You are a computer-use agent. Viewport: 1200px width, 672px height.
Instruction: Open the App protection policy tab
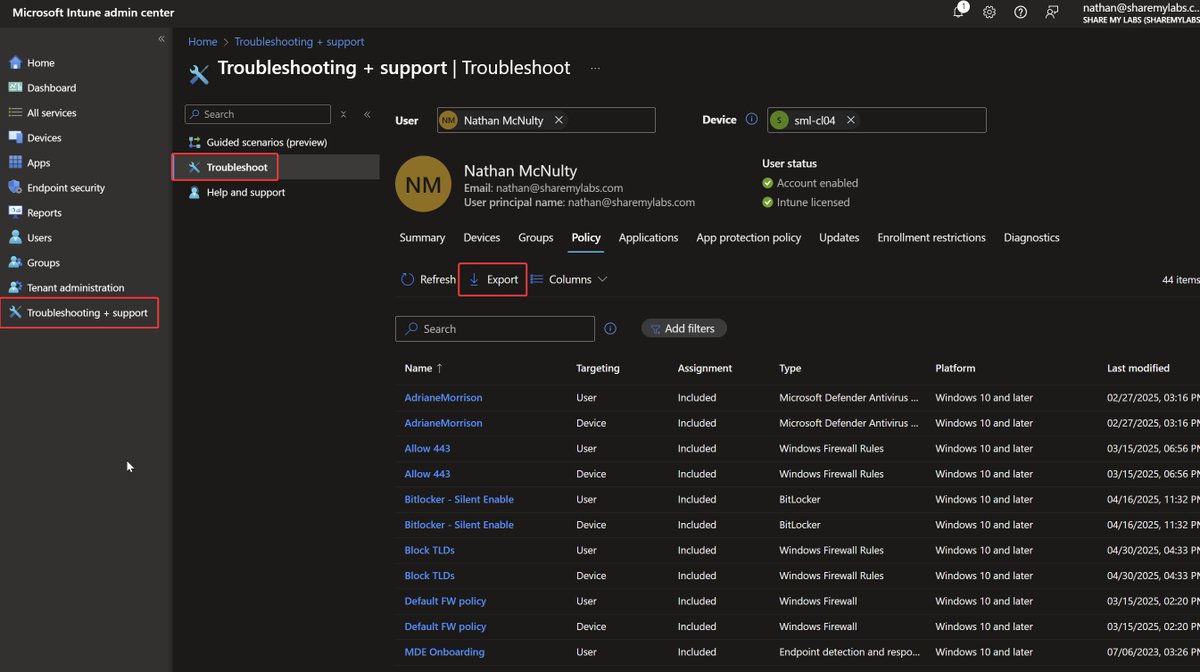click(749, 238)
